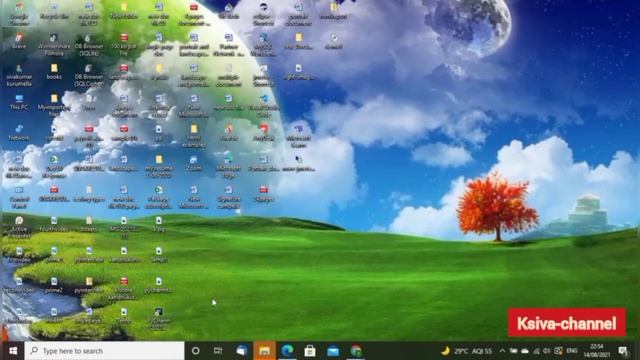Viewport: 640px width, 360px height.
Task: Open the DB Browser (SQLCipher) shortcut
Action: coord(89,75)
